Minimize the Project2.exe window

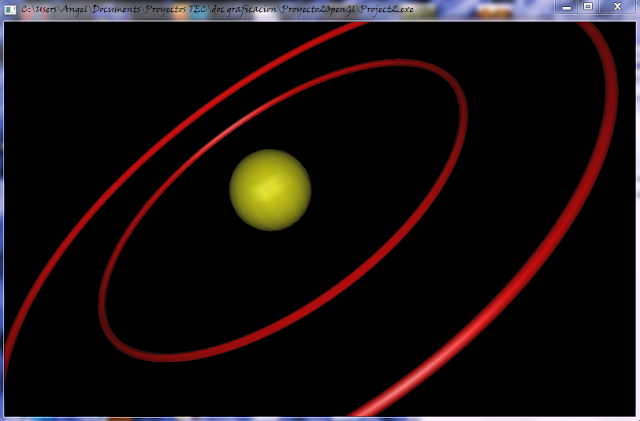point(567,7)
